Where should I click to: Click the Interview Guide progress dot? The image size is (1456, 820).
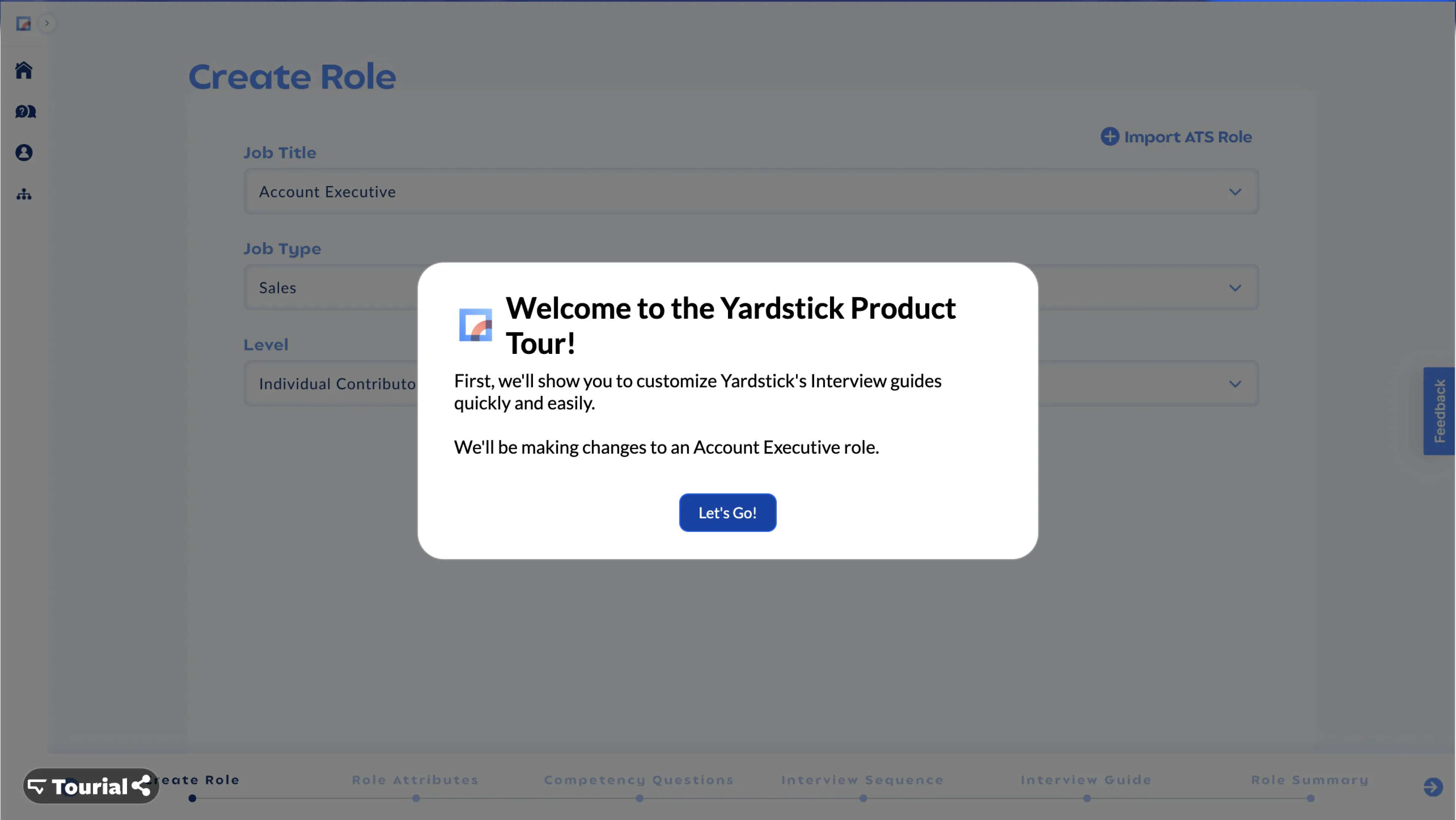(x=1086, y=798)
